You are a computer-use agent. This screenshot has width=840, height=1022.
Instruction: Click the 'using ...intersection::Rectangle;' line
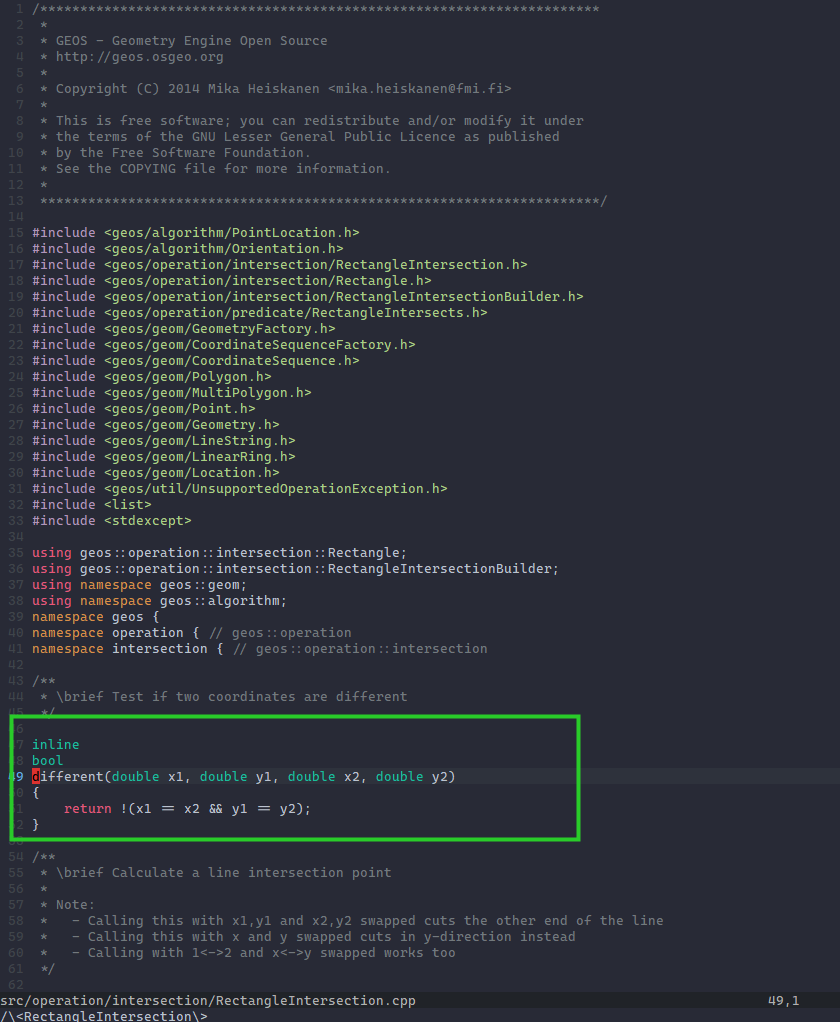pyautogui.click(x=220, y=553)
